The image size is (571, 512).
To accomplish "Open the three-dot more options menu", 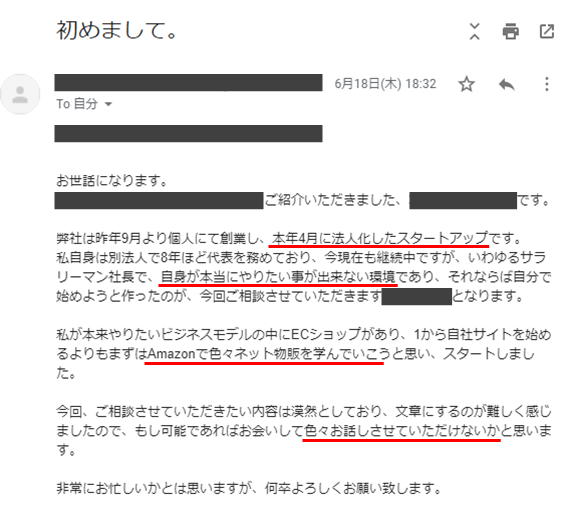I will (x=546, y=84).
